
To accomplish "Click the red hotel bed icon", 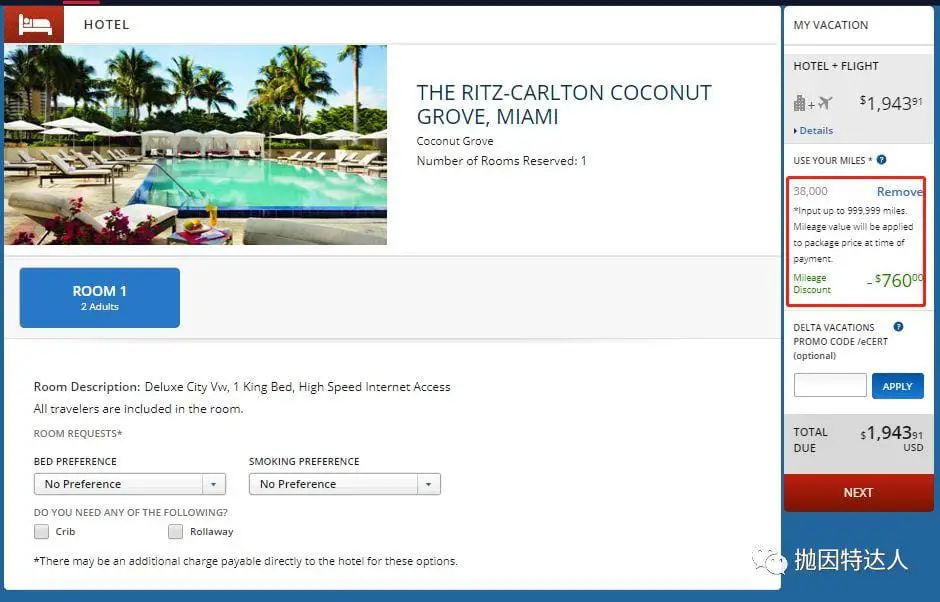I will (x=33, y=24).
